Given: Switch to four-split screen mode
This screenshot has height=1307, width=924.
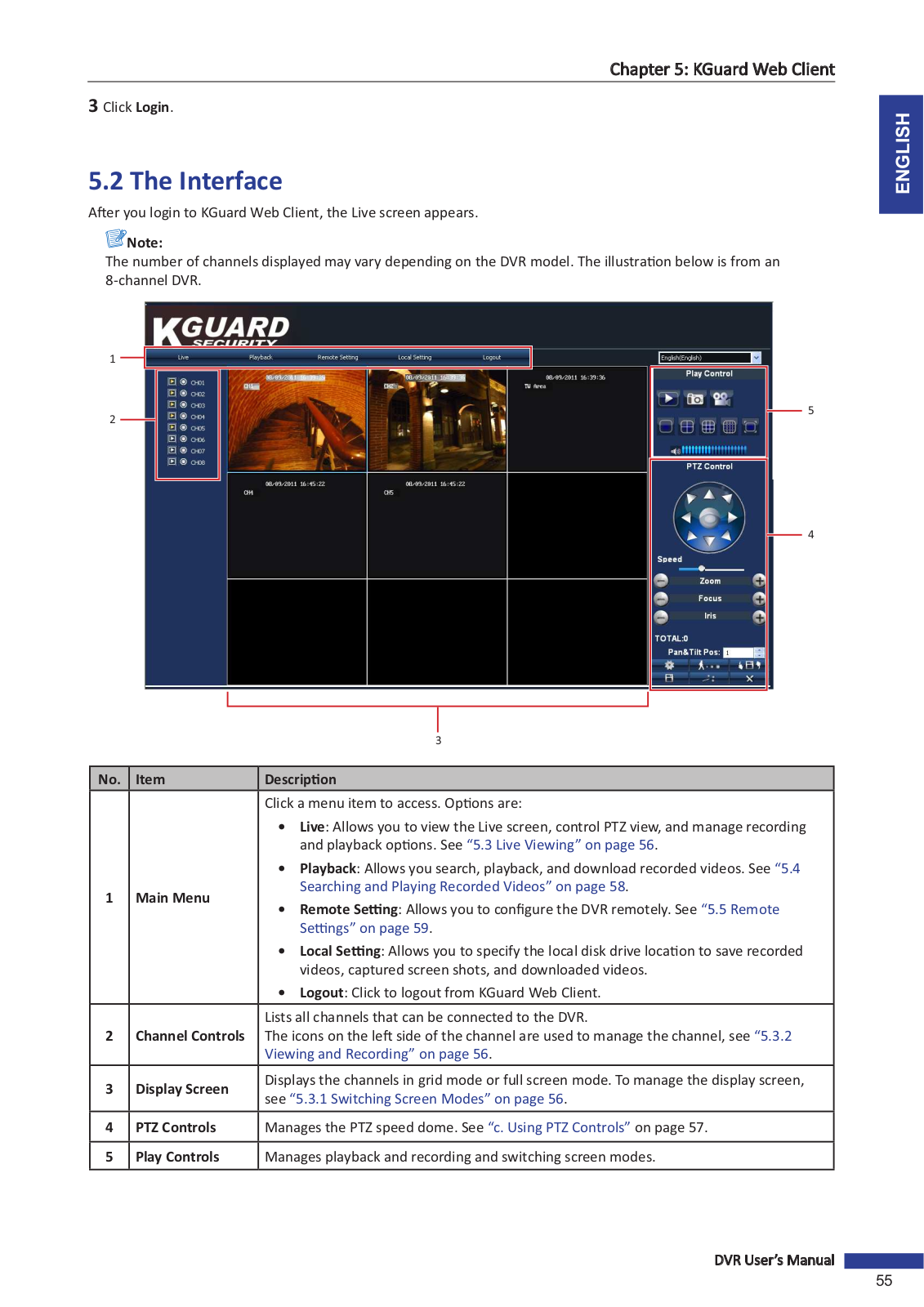Looking at the screenshot, I should click(x=687, y=426).
